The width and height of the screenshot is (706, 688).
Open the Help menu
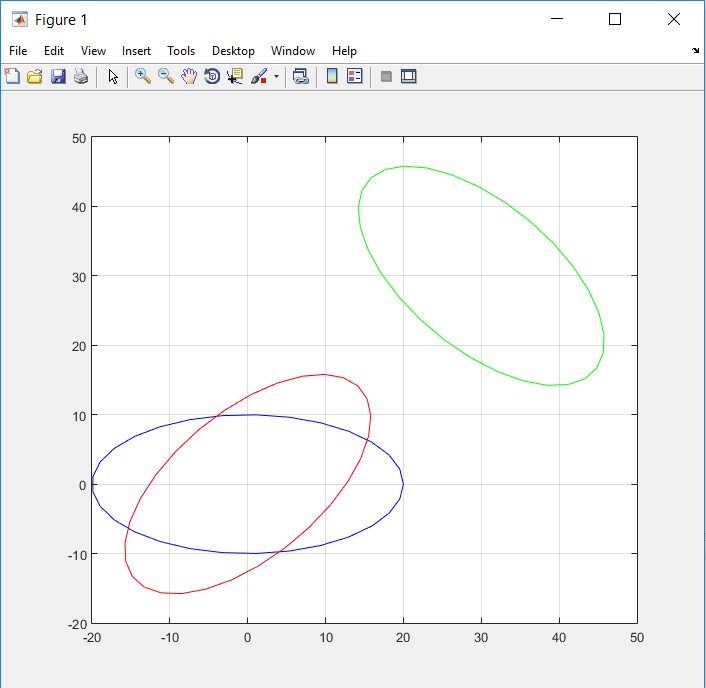point(344,51)
